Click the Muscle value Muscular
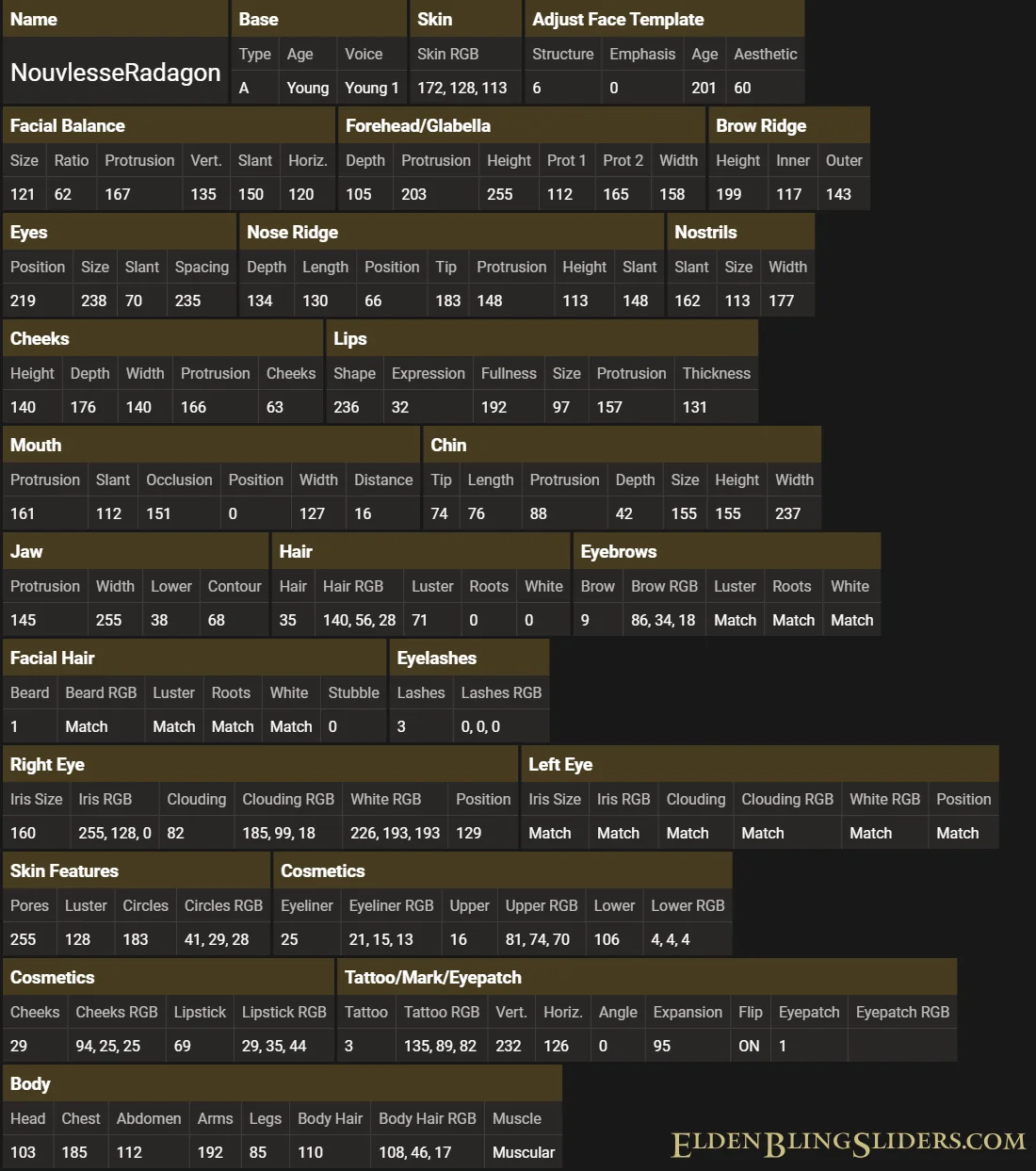 (x=524, y=1152)
